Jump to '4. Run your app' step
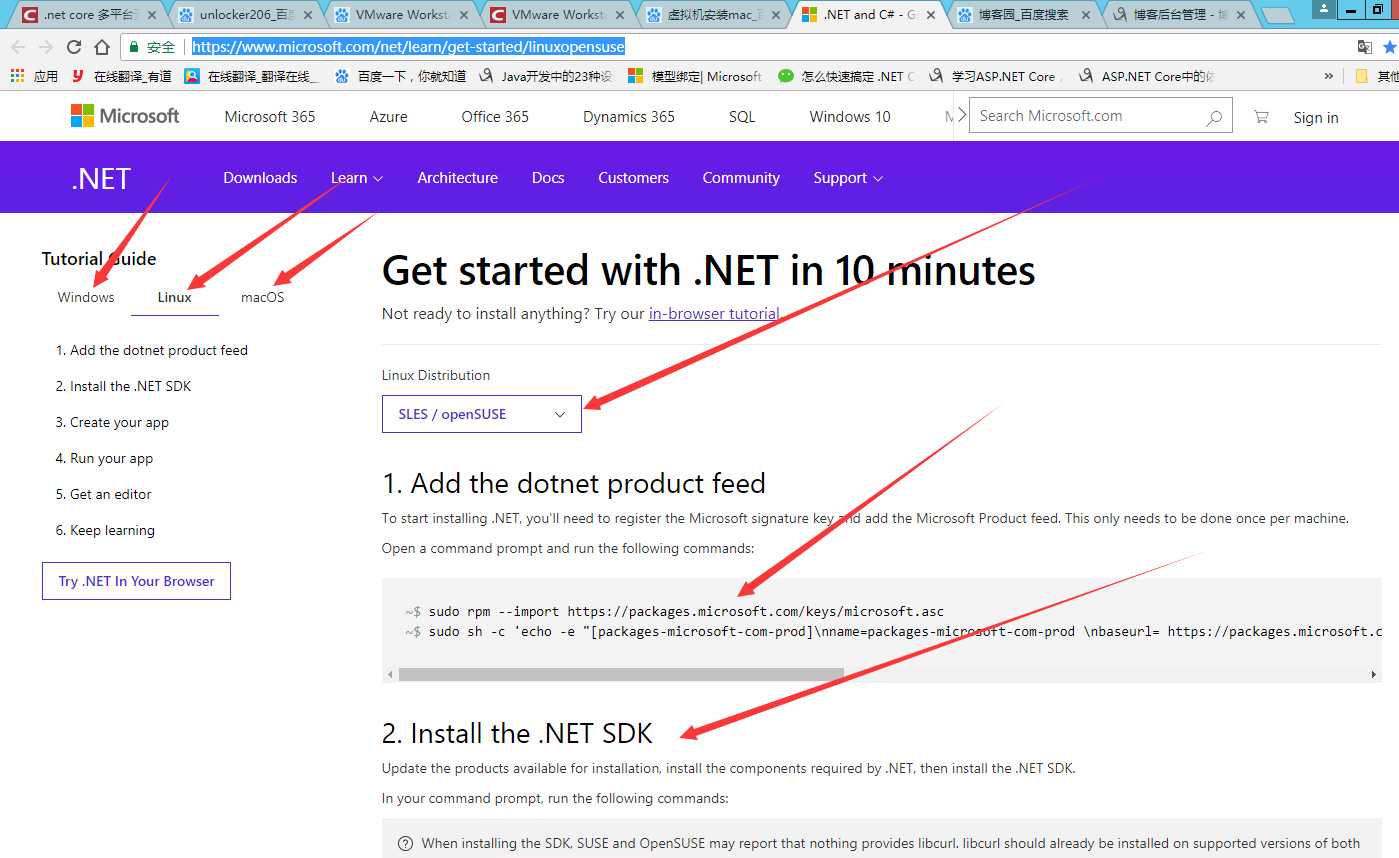The height and width of the screenshot is (858, 1399). 104,458
